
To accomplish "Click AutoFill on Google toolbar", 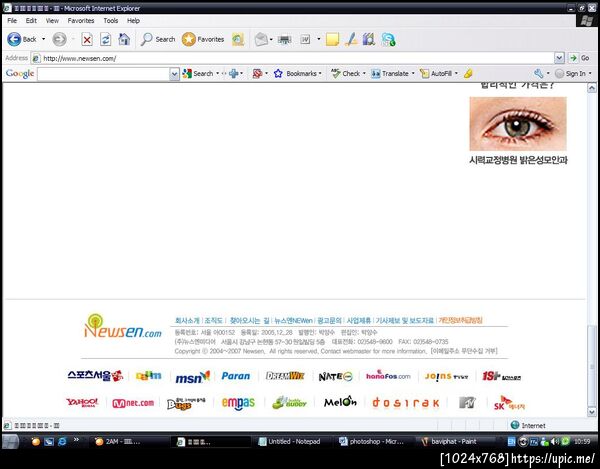I will point(436,73).
